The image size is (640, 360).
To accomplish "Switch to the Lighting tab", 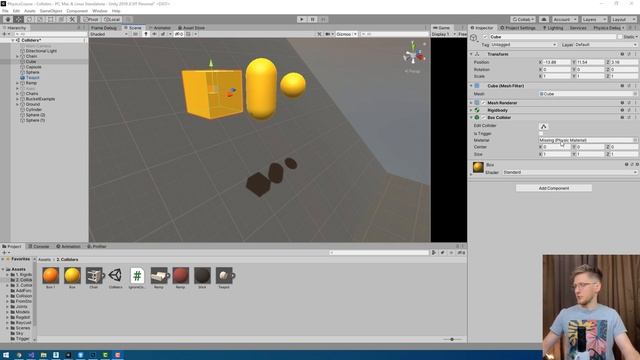I will (x=553, y=28).
